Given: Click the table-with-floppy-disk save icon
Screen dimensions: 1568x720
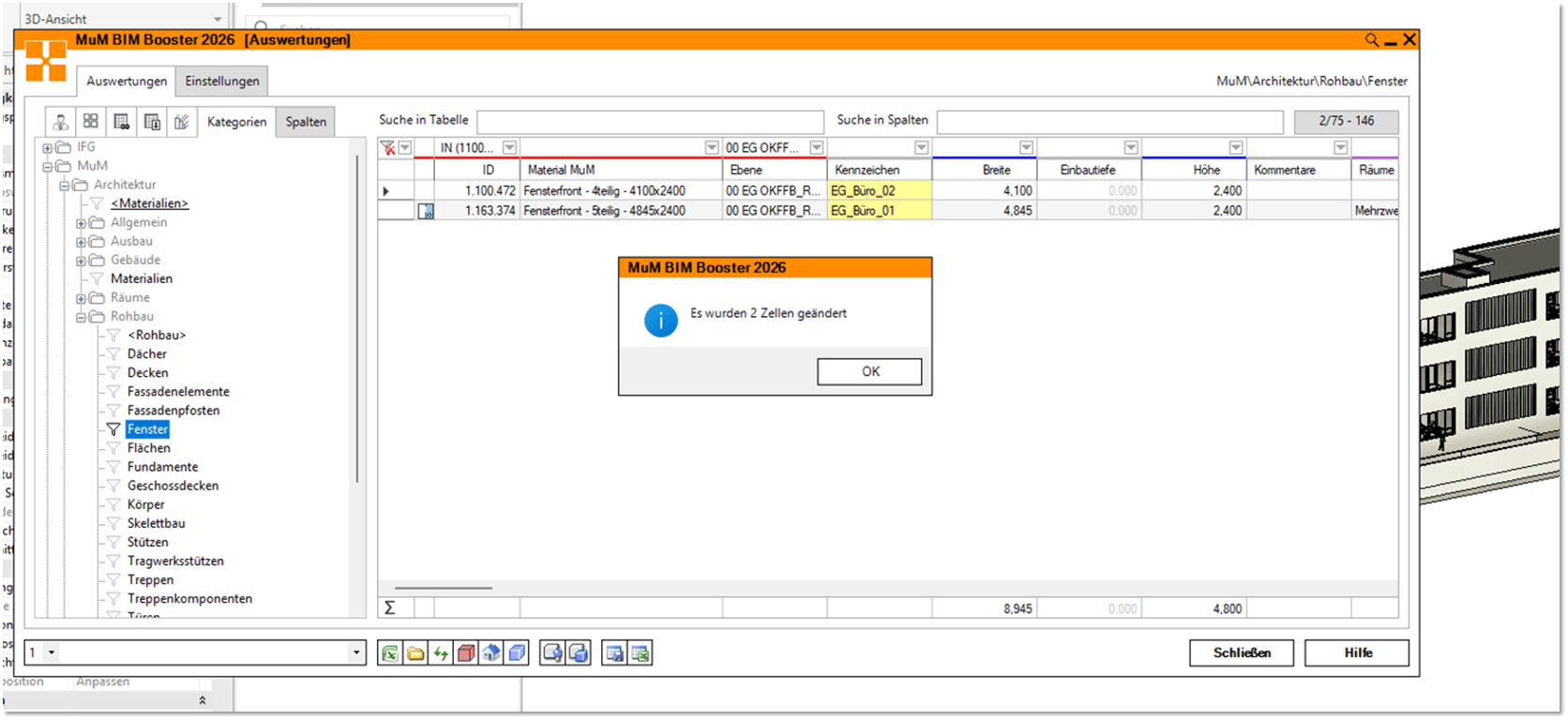Looking at the screenshot, I should point(615,653).
